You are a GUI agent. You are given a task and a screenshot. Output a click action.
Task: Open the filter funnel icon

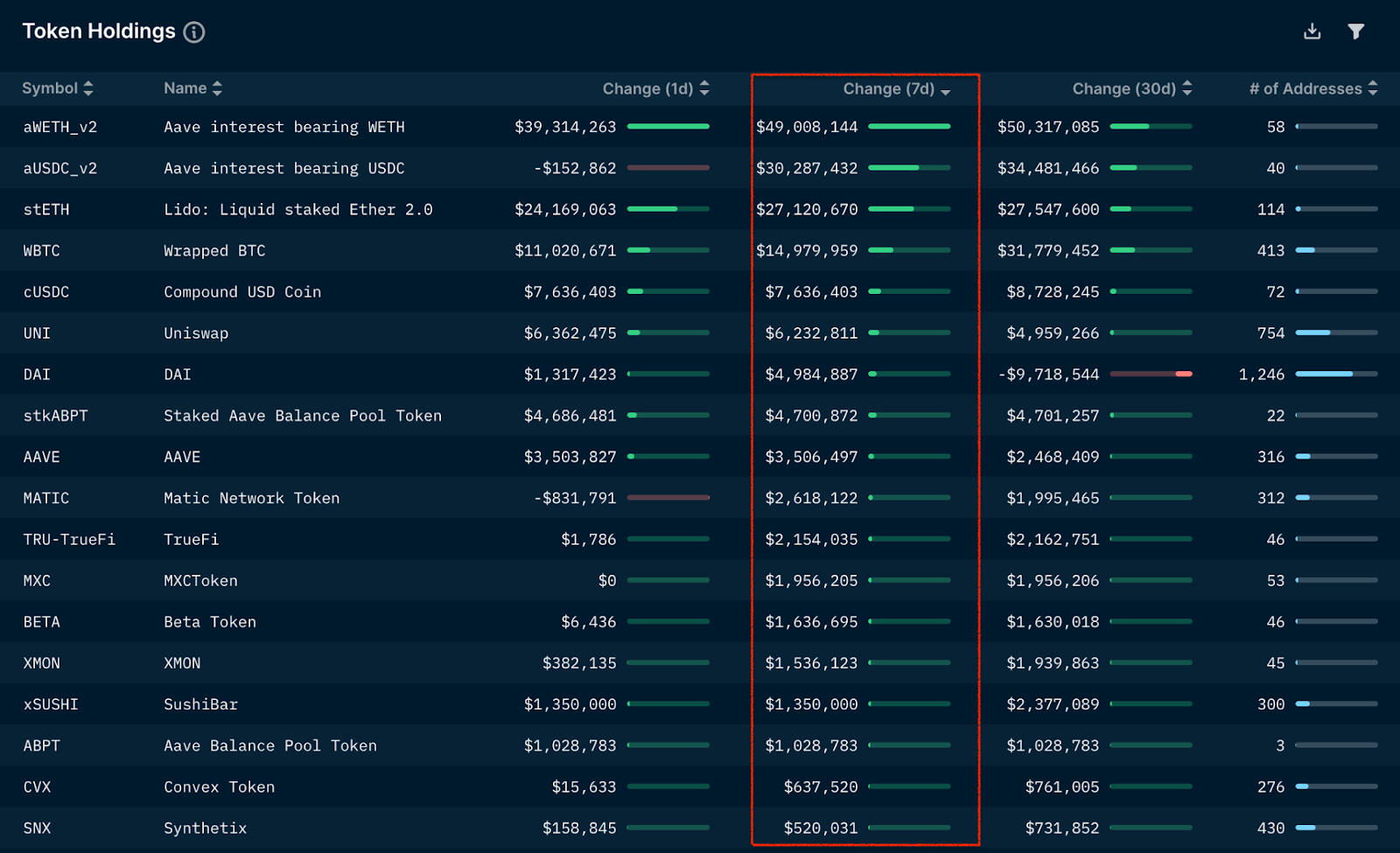pyautogui.click(x=1355, y=31)
